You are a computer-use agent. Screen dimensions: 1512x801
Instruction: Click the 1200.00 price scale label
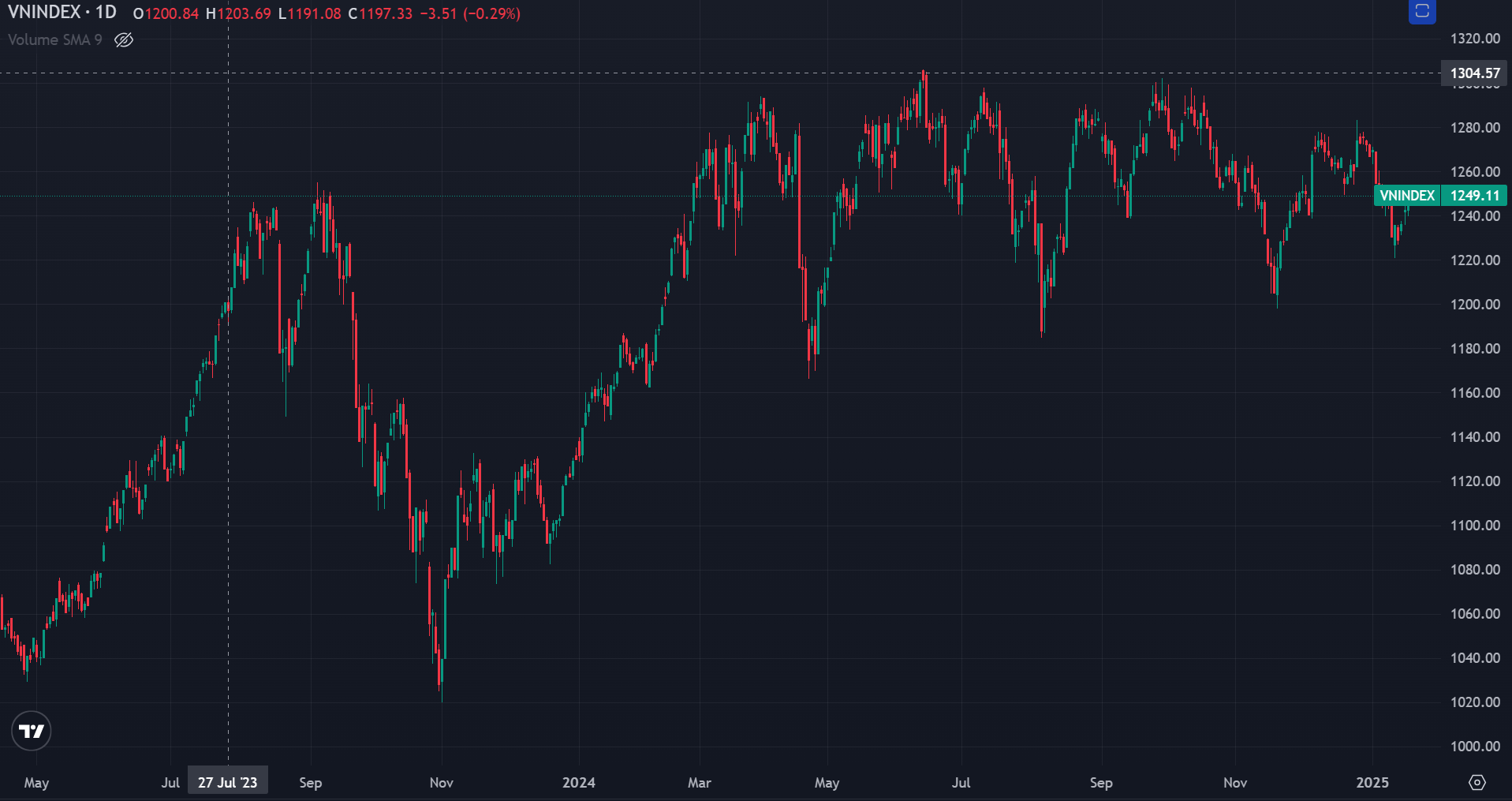1474,304
